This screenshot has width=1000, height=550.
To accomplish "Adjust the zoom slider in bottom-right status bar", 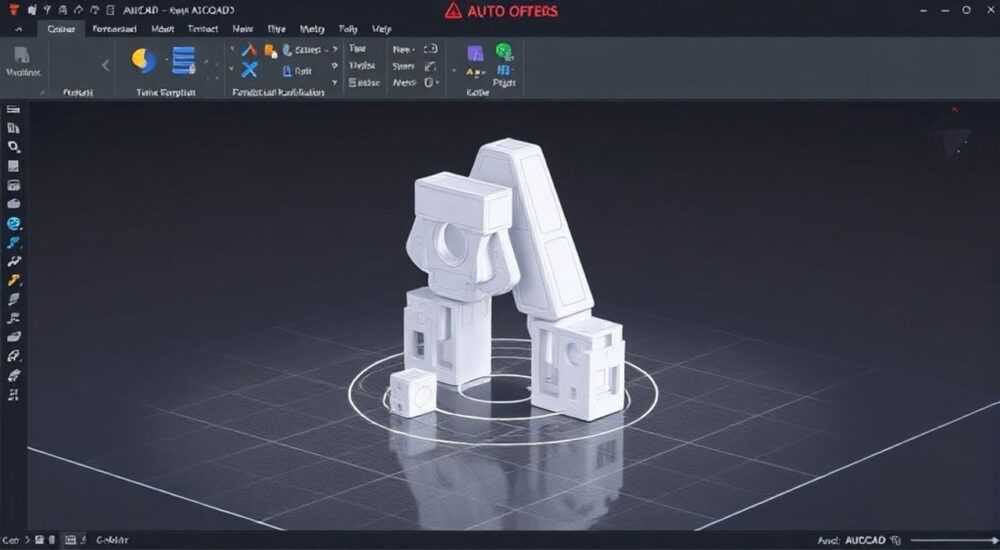I will [954, 540].
